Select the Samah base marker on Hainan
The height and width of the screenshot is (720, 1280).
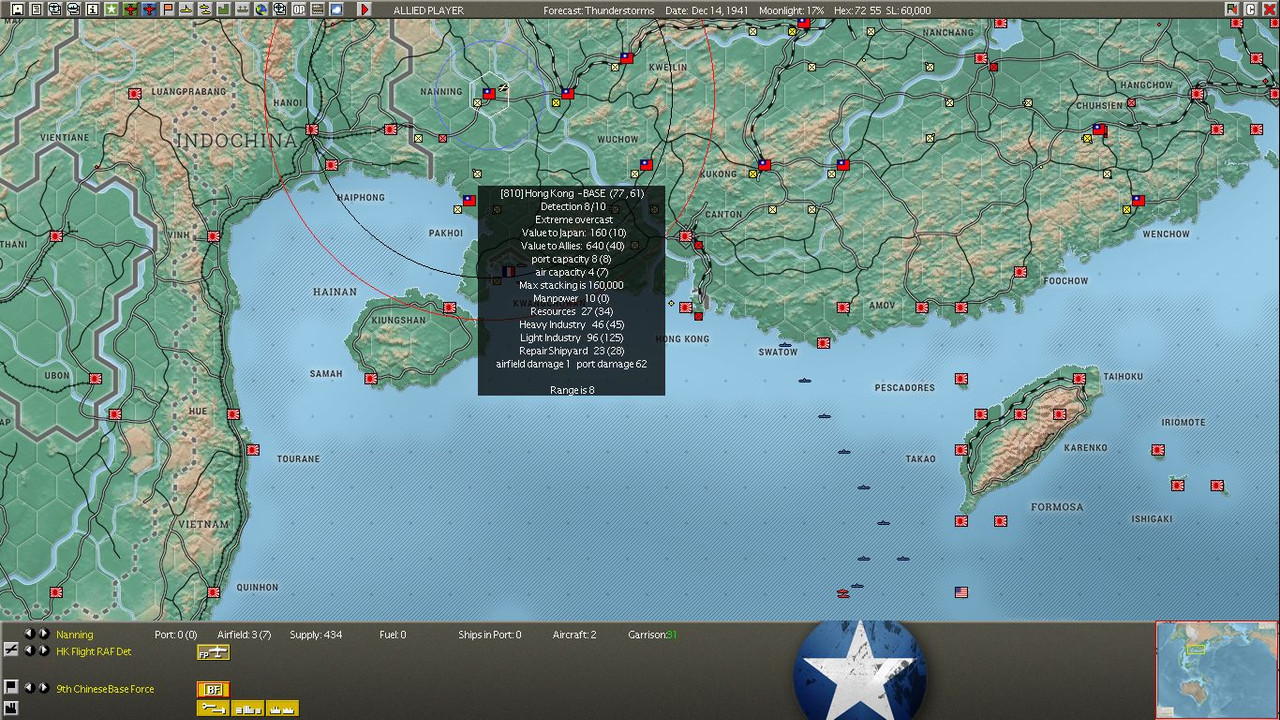tap(371, 379)
